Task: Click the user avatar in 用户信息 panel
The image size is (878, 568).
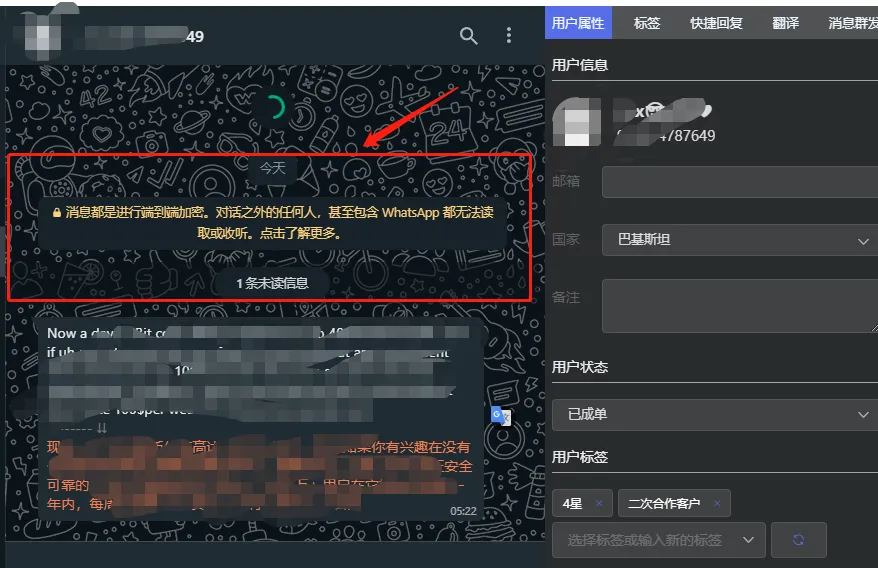Action: coord(577,122)
